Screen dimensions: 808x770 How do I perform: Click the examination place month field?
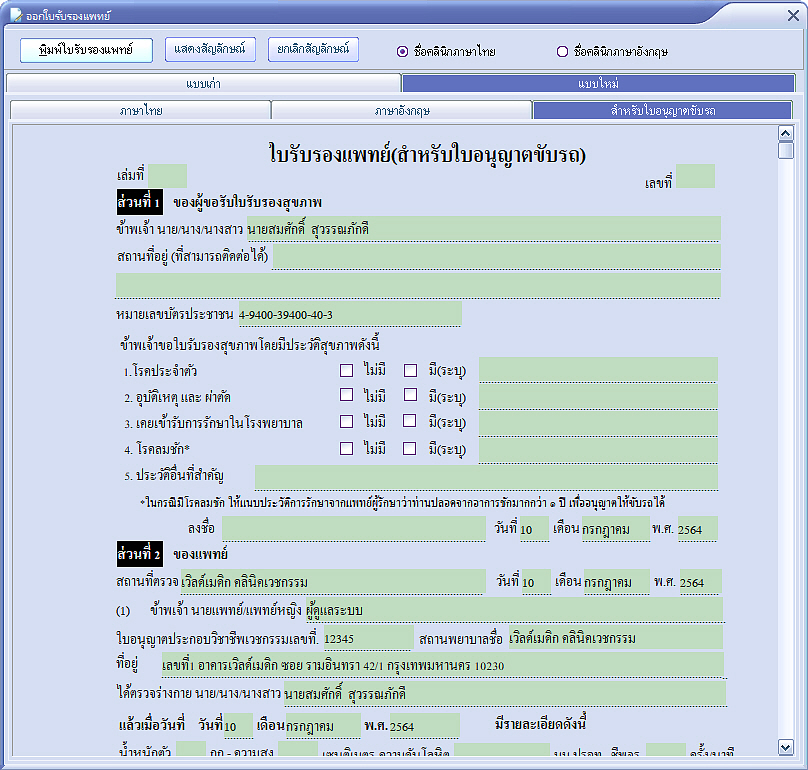[617, 581]
